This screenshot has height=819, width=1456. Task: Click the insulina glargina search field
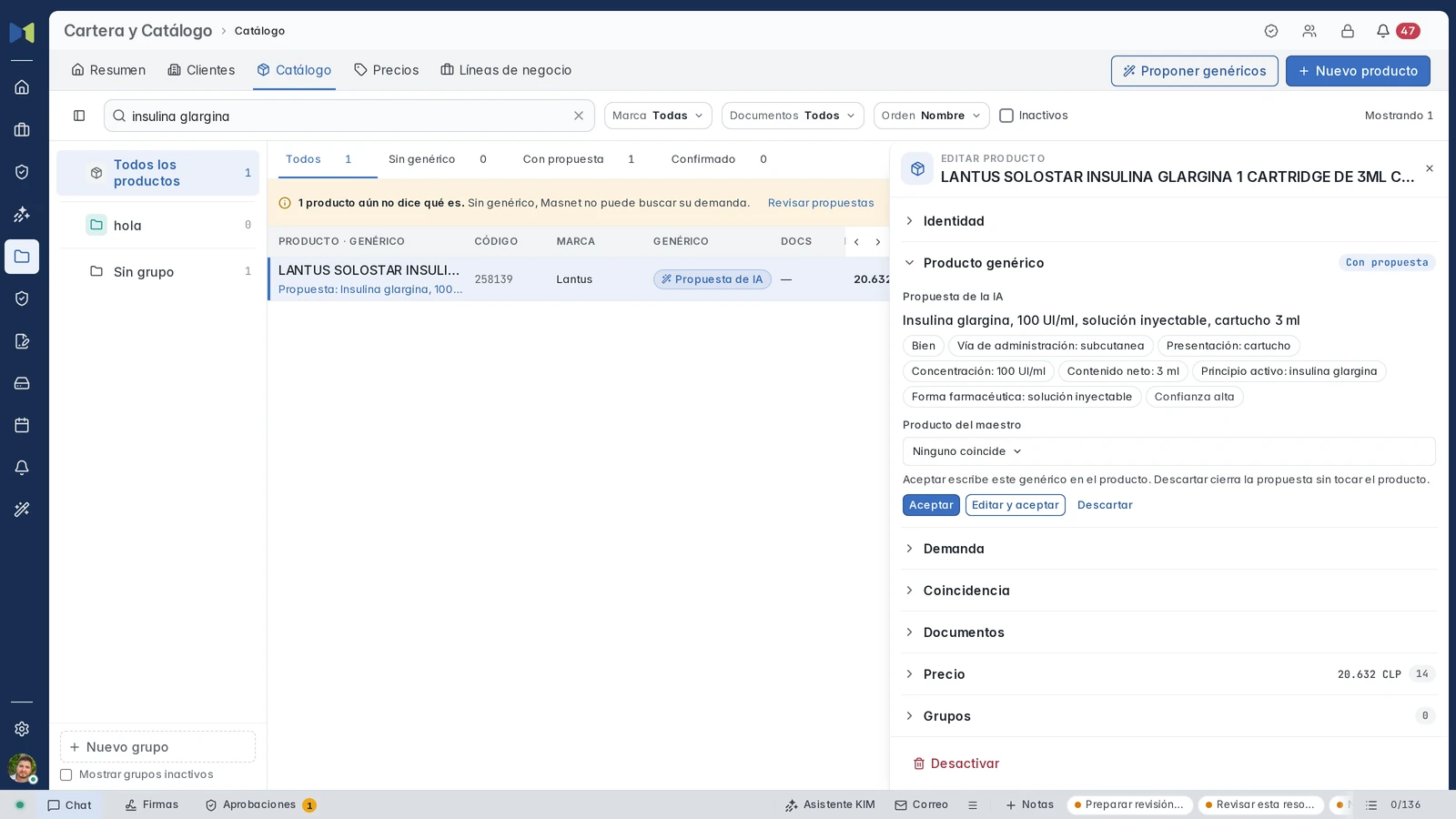click(x=349, y=116)
